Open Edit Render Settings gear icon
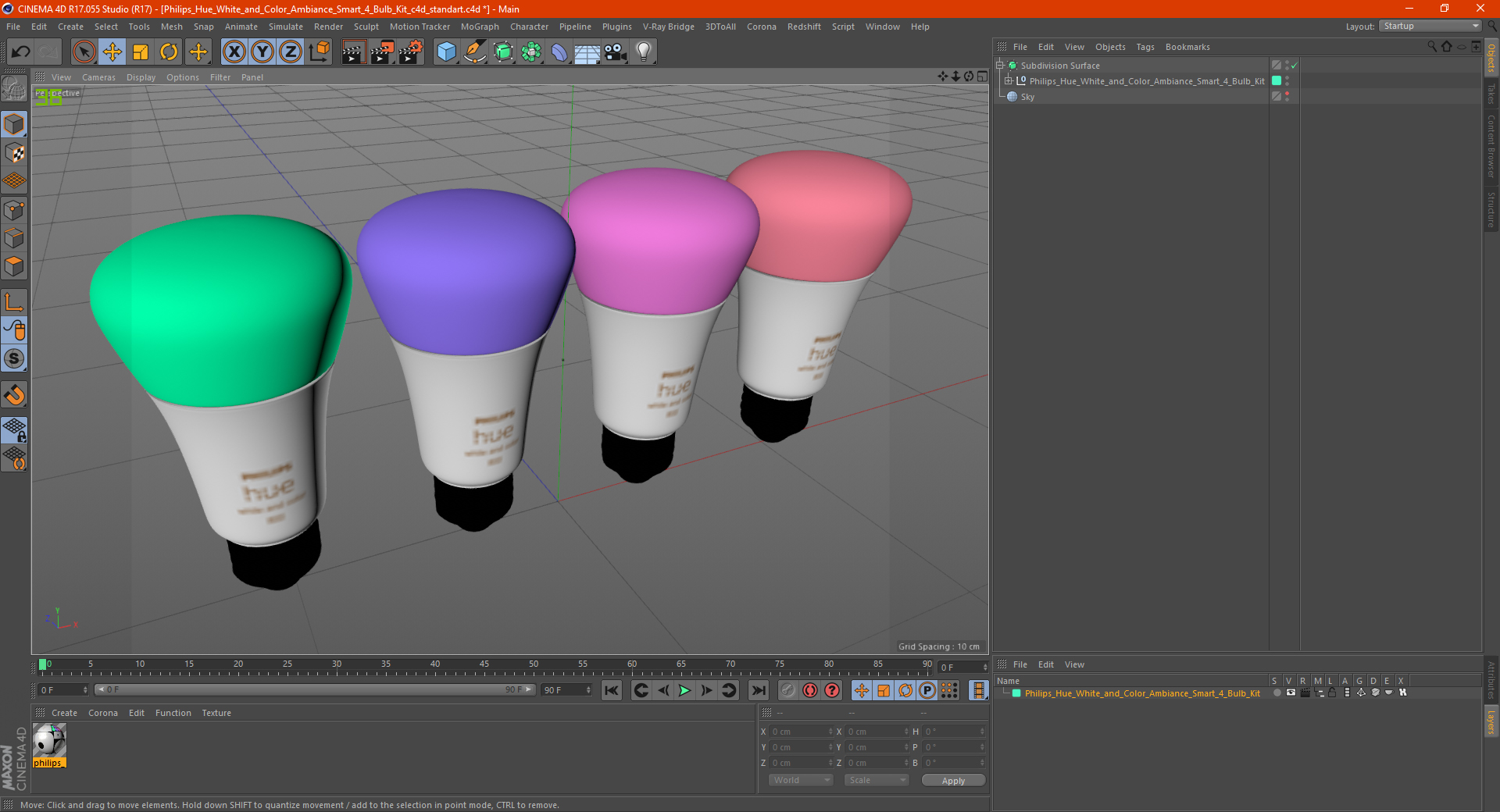This screenshot has height=812, width=1500. 411,52
